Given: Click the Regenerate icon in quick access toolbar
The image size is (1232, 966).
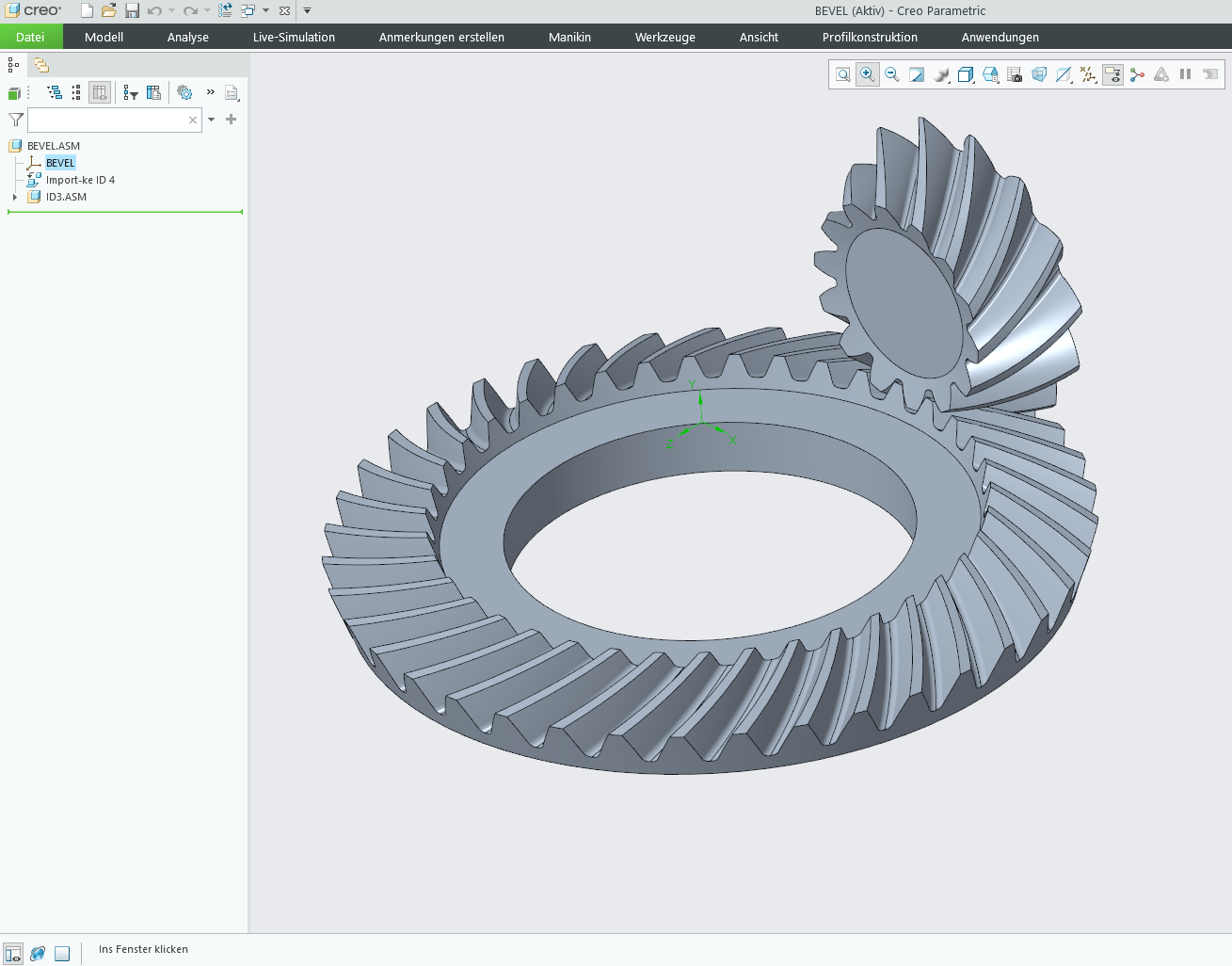Looking at the screenshot, I should pyautogui.click(x=225, y=10).
